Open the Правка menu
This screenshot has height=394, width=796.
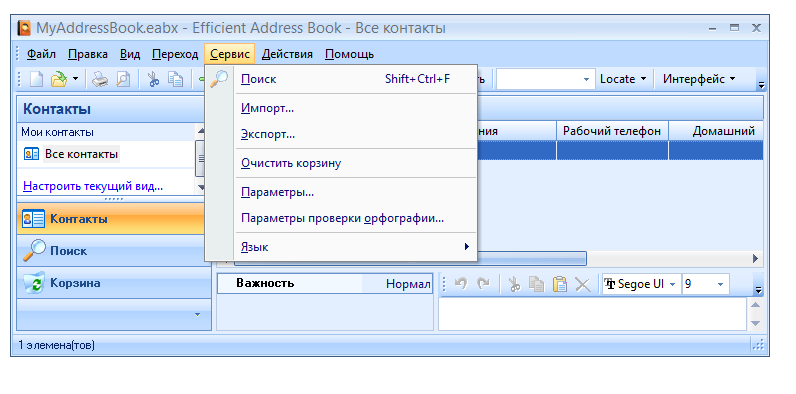pos(88,54)
